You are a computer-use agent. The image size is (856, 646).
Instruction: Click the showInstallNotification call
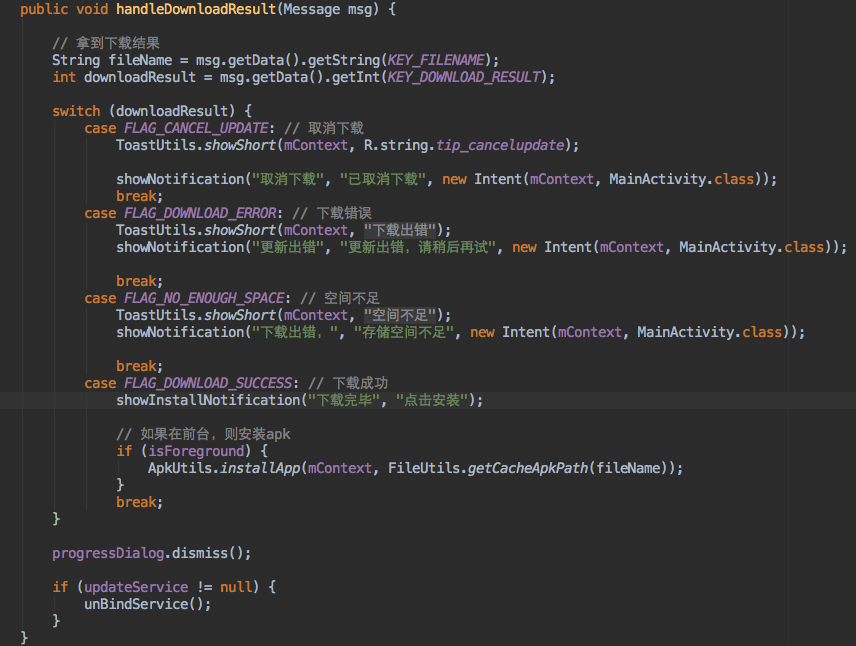tap(208, 400)
